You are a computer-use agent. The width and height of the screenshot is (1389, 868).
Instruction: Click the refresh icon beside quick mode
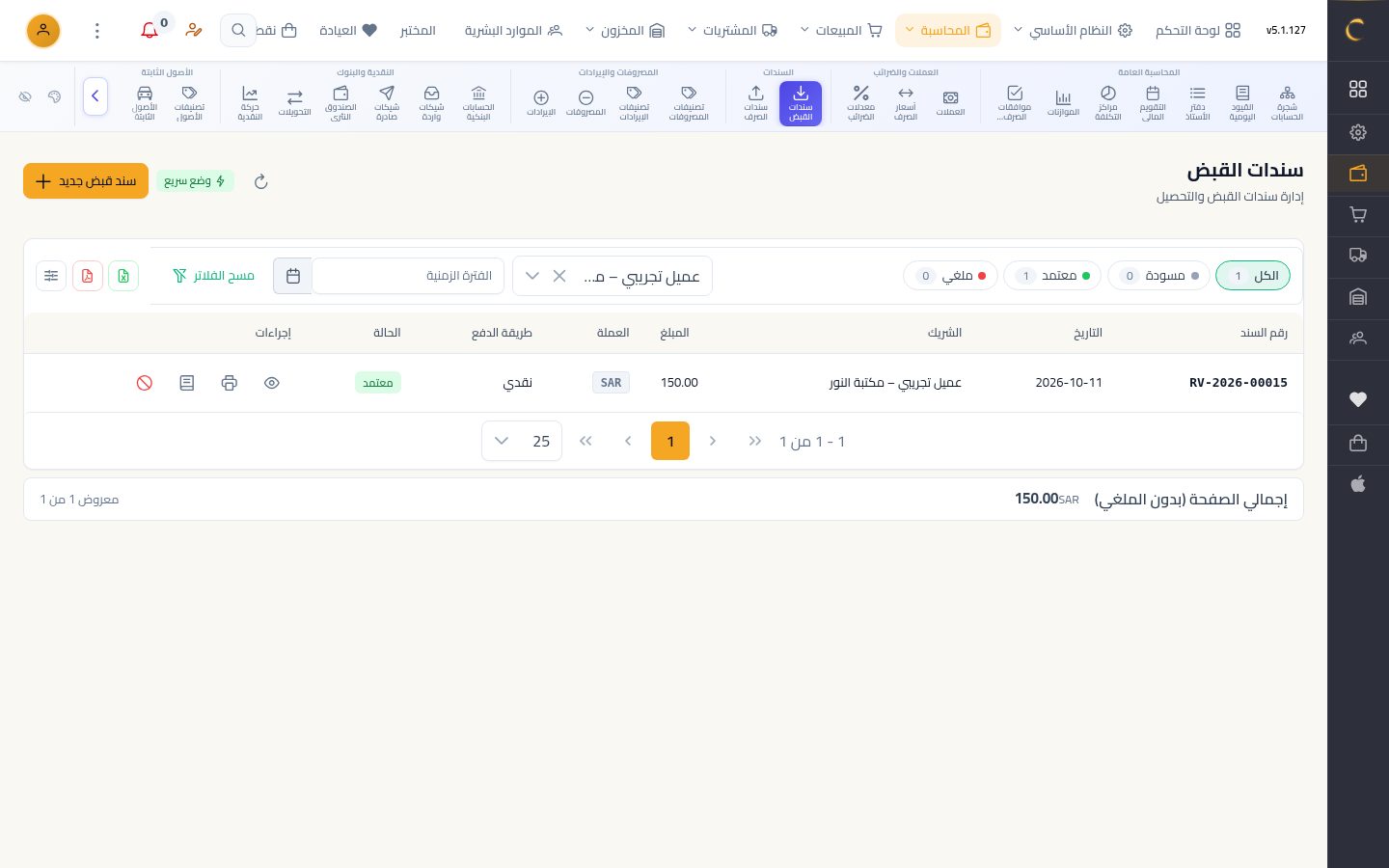(260, 181)
